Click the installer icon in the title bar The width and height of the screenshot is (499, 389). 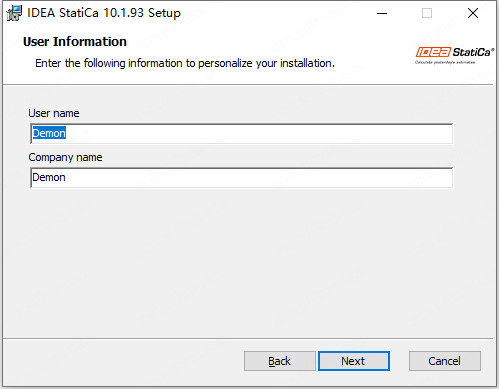(14, 13)
